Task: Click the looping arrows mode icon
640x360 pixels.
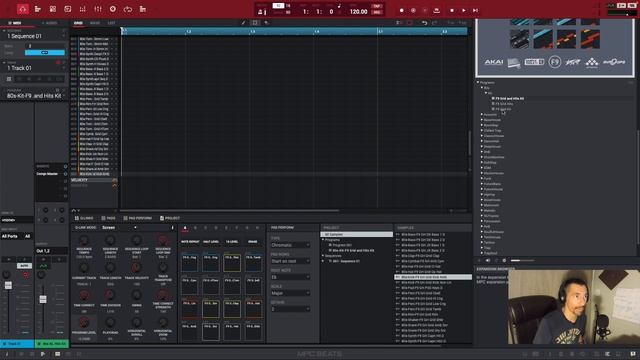Action: coord(128,9)
